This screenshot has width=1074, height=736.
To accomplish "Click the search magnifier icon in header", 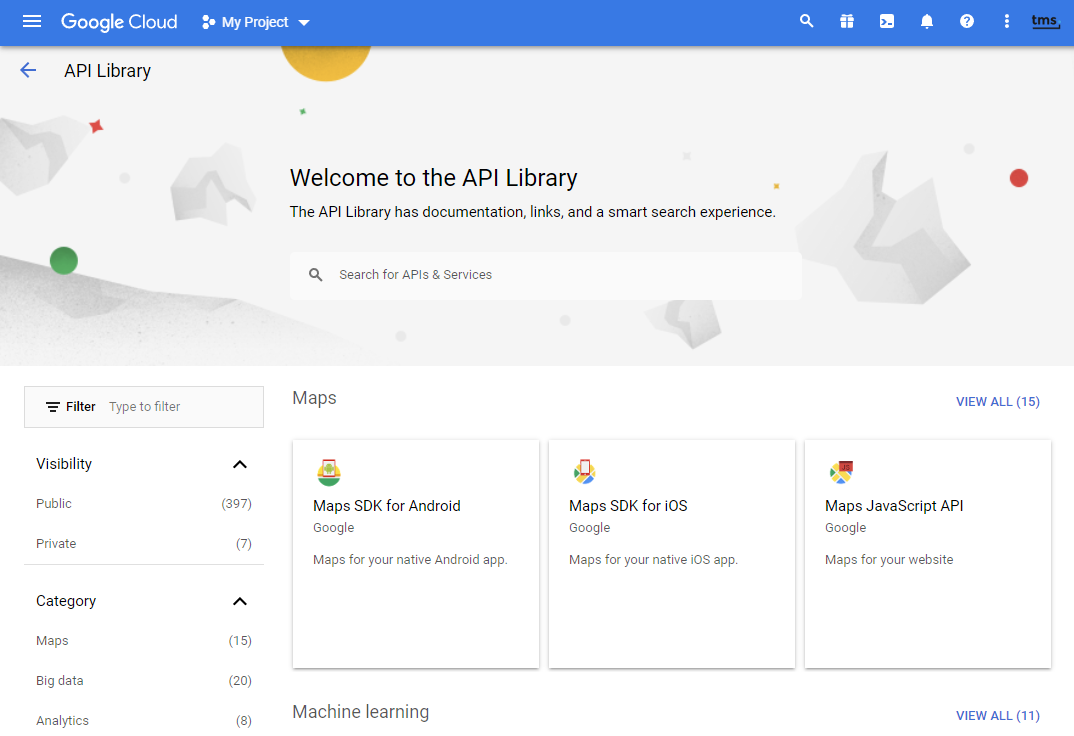I will pyautogui.click(x=807, y=21).
